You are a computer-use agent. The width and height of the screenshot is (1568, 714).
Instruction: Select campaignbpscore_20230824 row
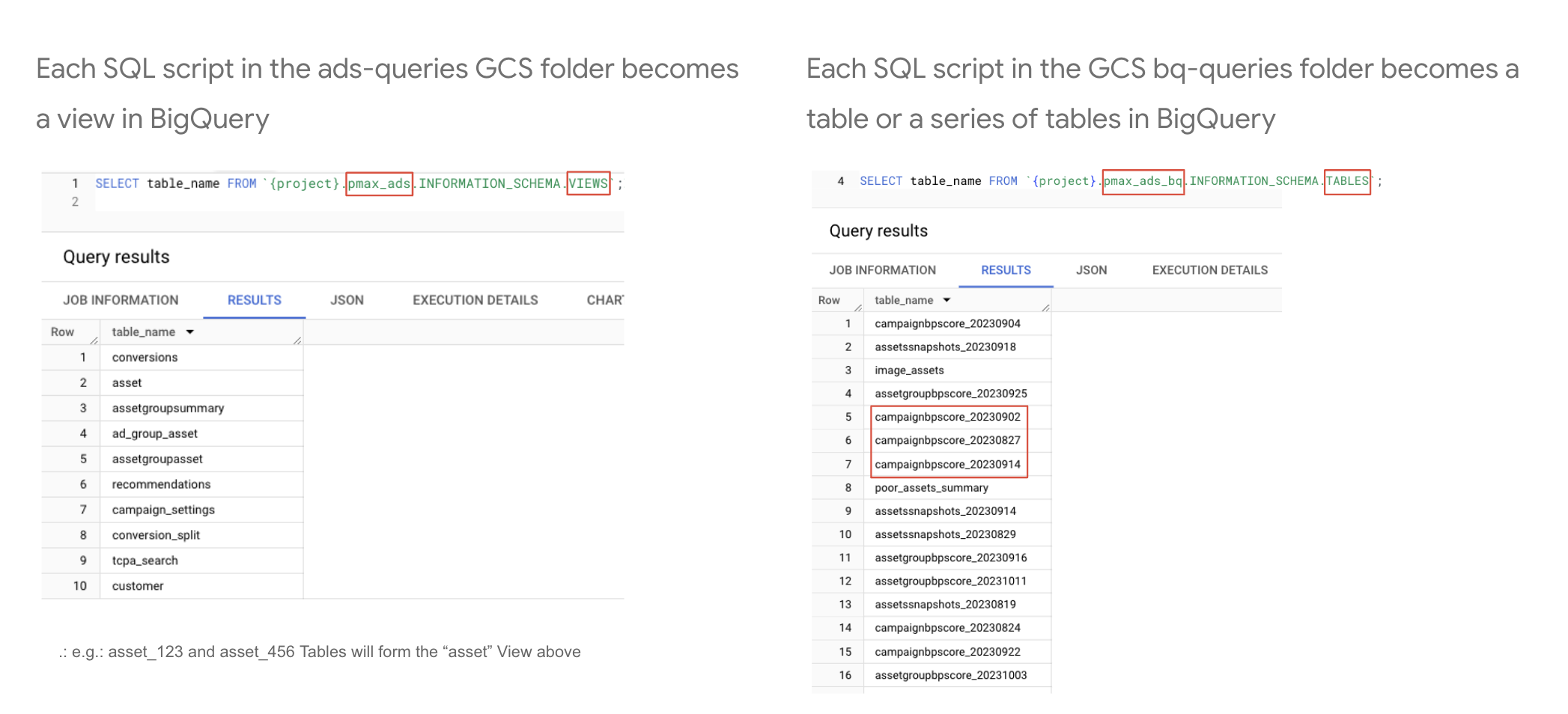point(932,628)
